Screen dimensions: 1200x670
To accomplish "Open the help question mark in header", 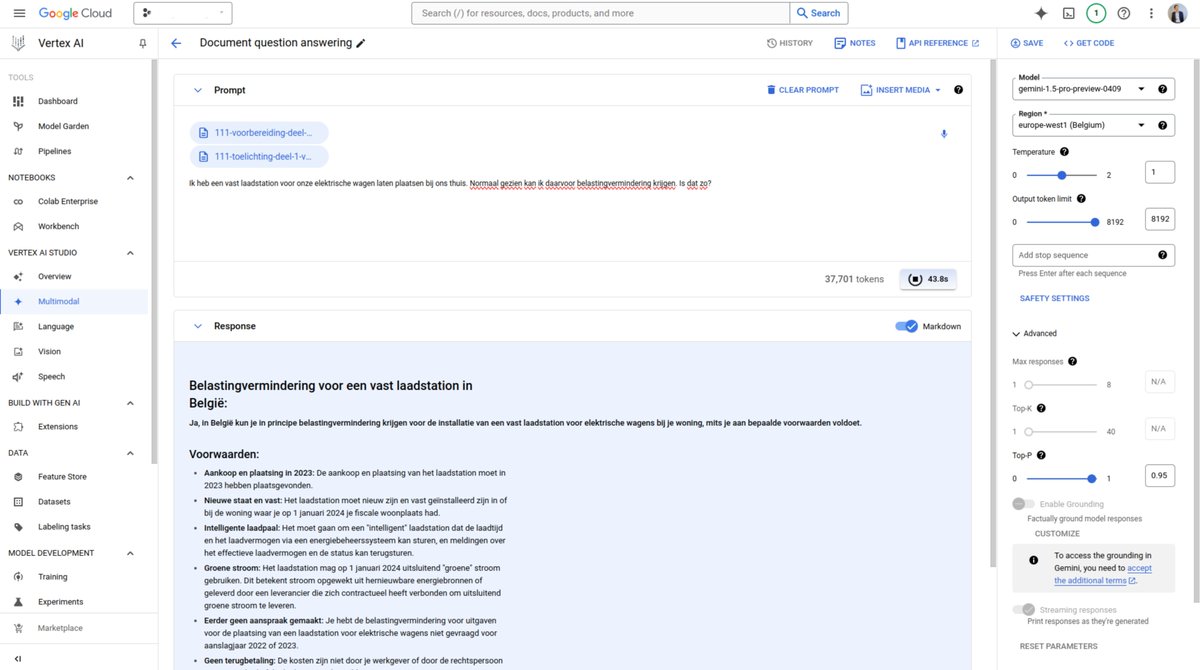I will pos(1124,13).
